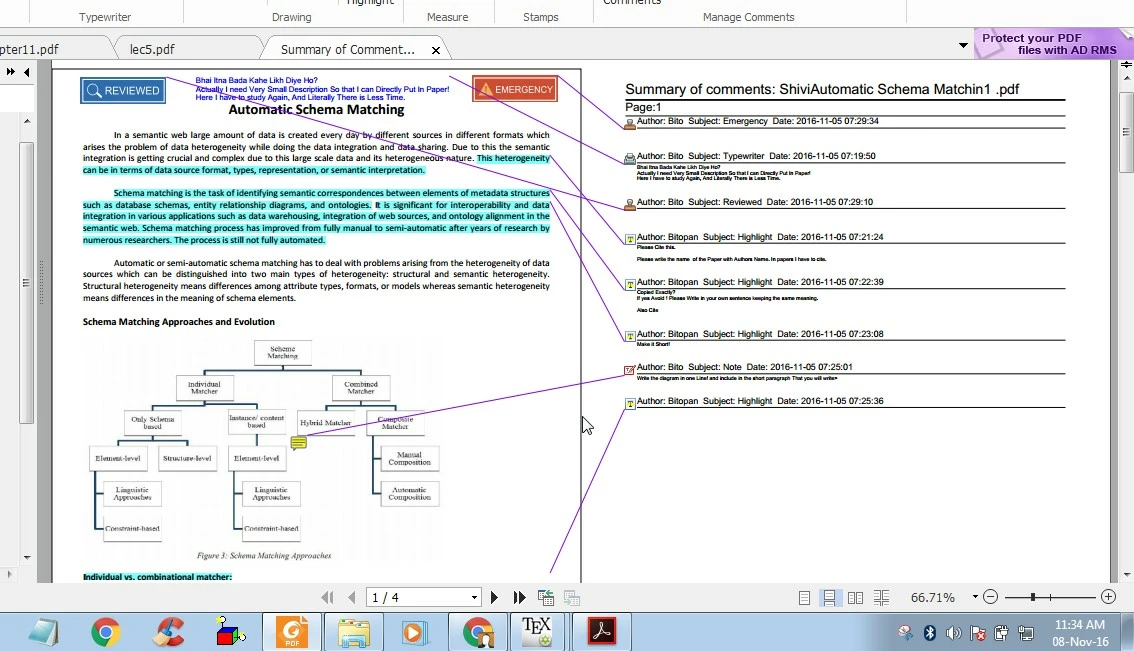Go to the next page
The image size is (1134, 651).
[495, 597]
